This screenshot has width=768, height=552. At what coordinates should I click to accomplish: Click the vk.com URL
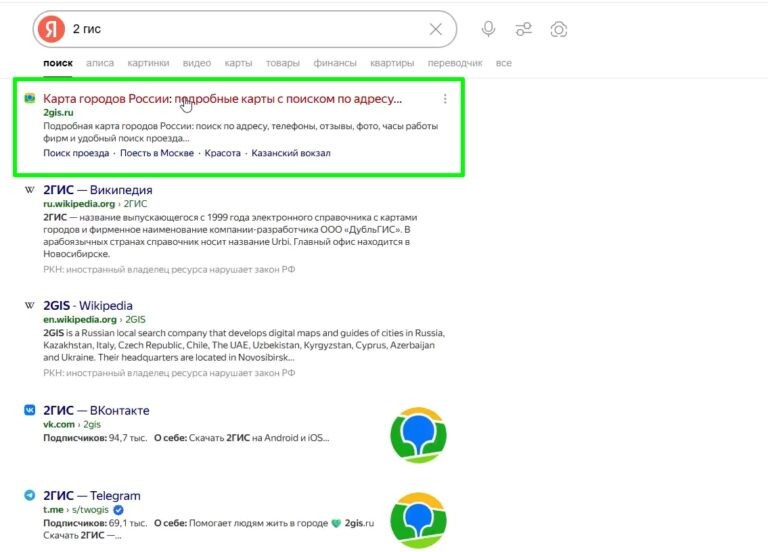pyautogui.click(x=59, y=424)
